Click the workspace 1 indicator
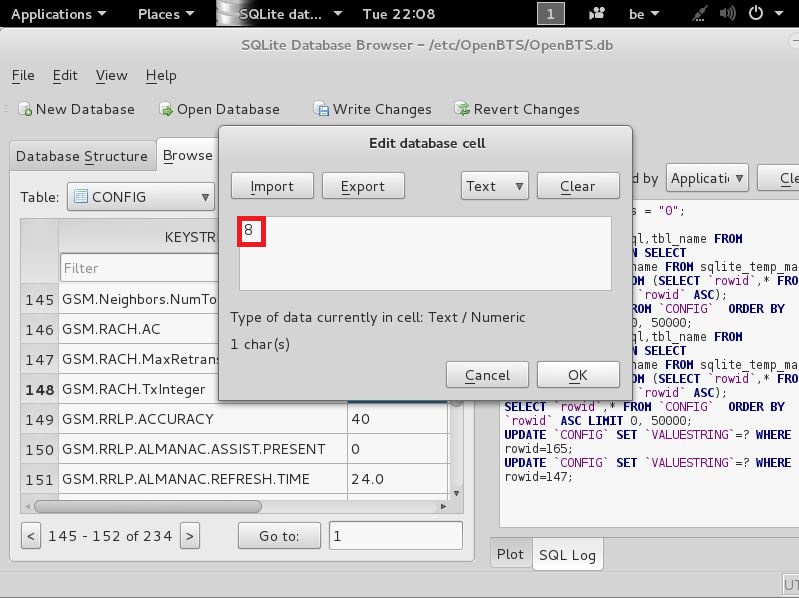The image size is (799, 598). 551,14
